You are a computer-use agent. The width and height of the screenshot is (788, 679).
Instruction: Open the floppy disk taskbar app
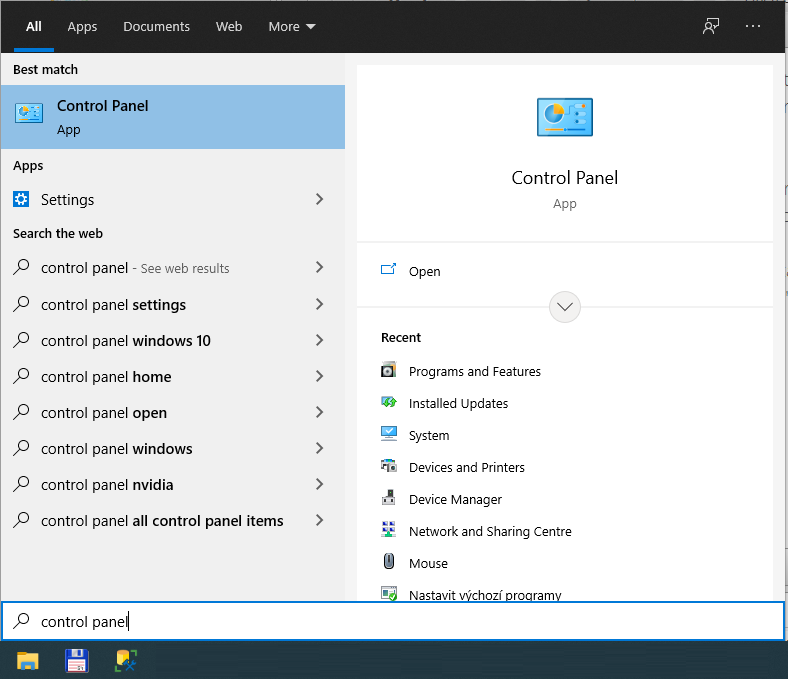pyautogui.click(x=76, y=661)
